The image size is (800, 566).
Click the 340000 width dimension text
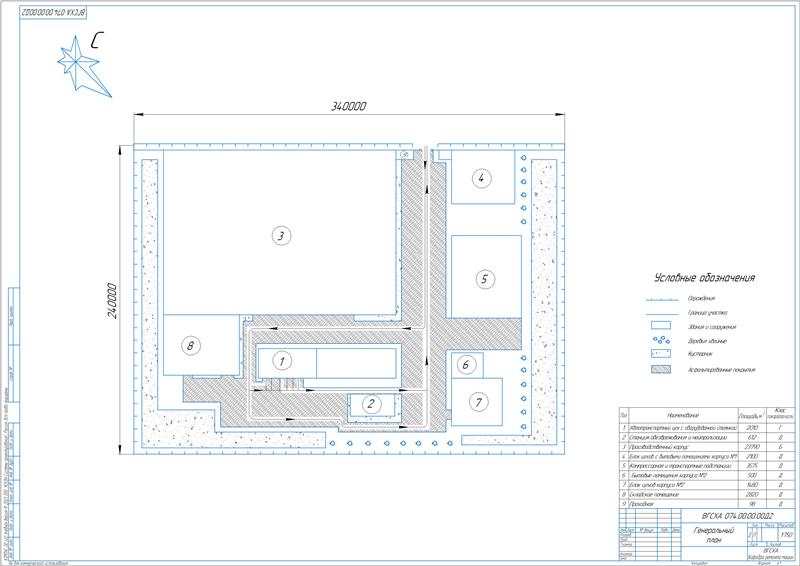(349, 106)
